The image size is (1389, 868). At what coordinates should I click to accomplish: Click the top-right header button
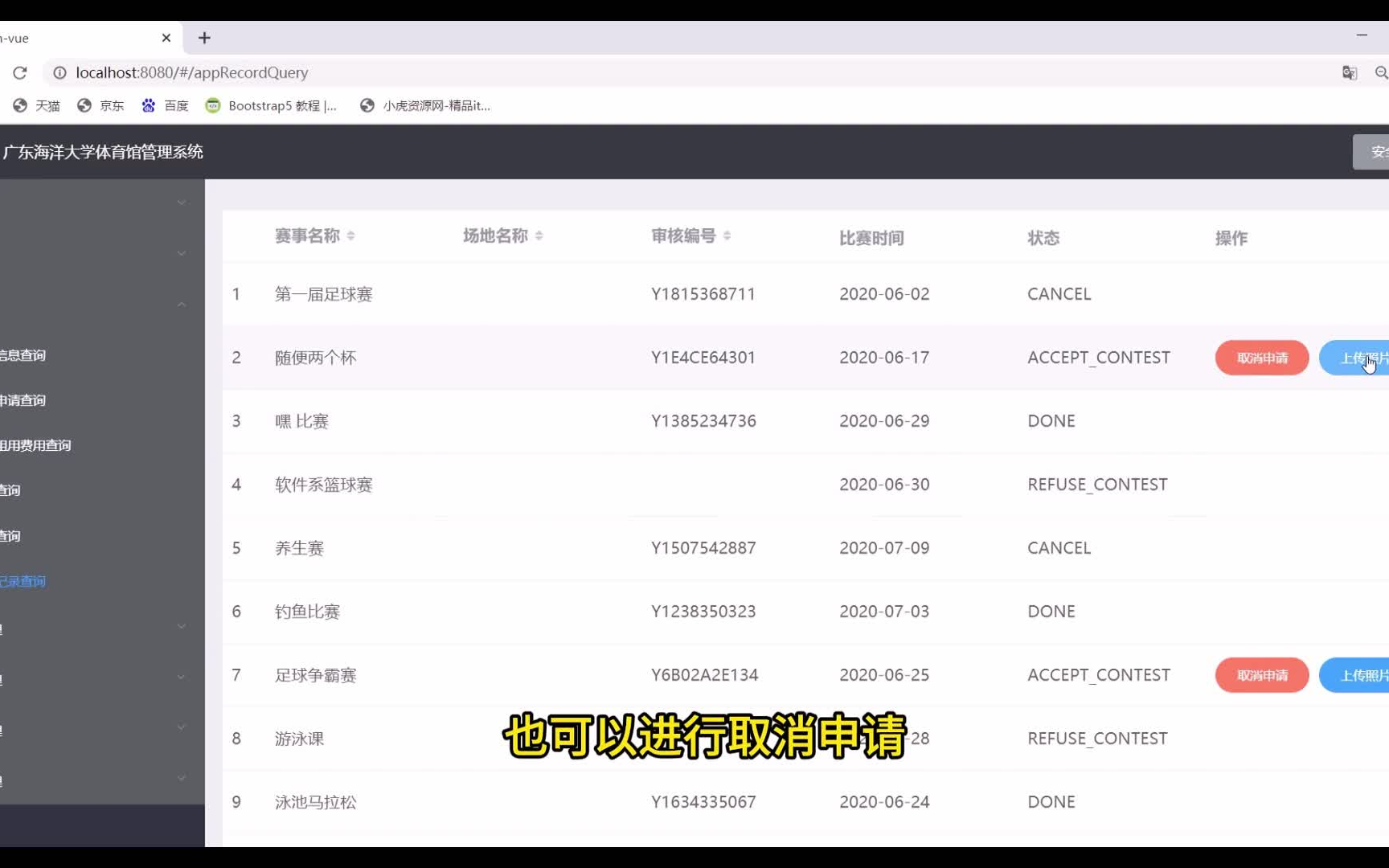coord(1371,152)
